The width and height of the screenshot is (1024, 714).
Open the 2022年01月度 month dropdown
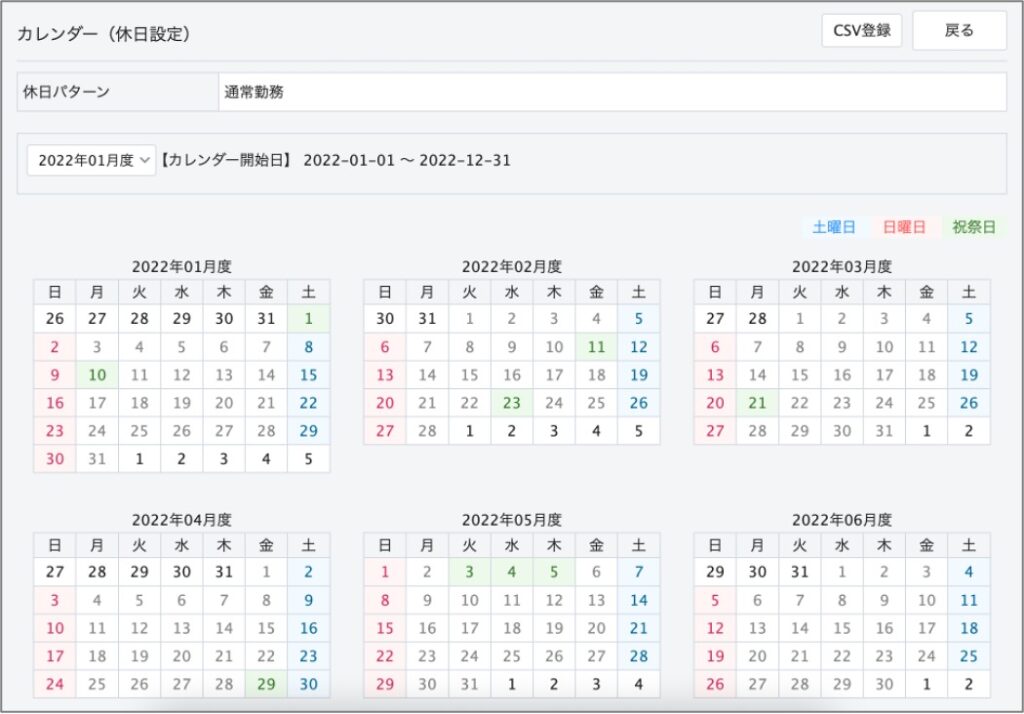(x=91, y=160)
